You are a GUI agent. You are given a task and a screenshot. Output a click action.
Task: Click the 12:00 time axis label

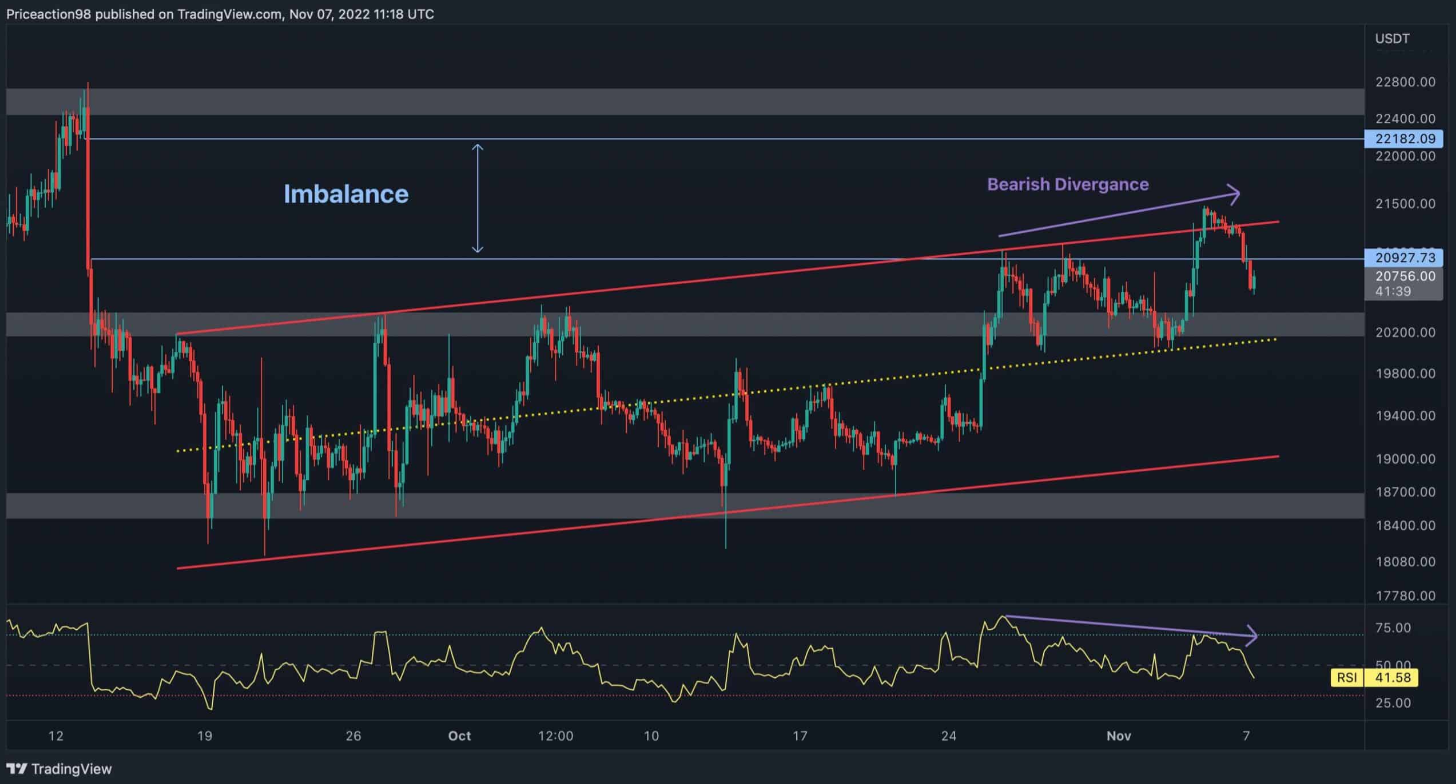pos(556,736)
